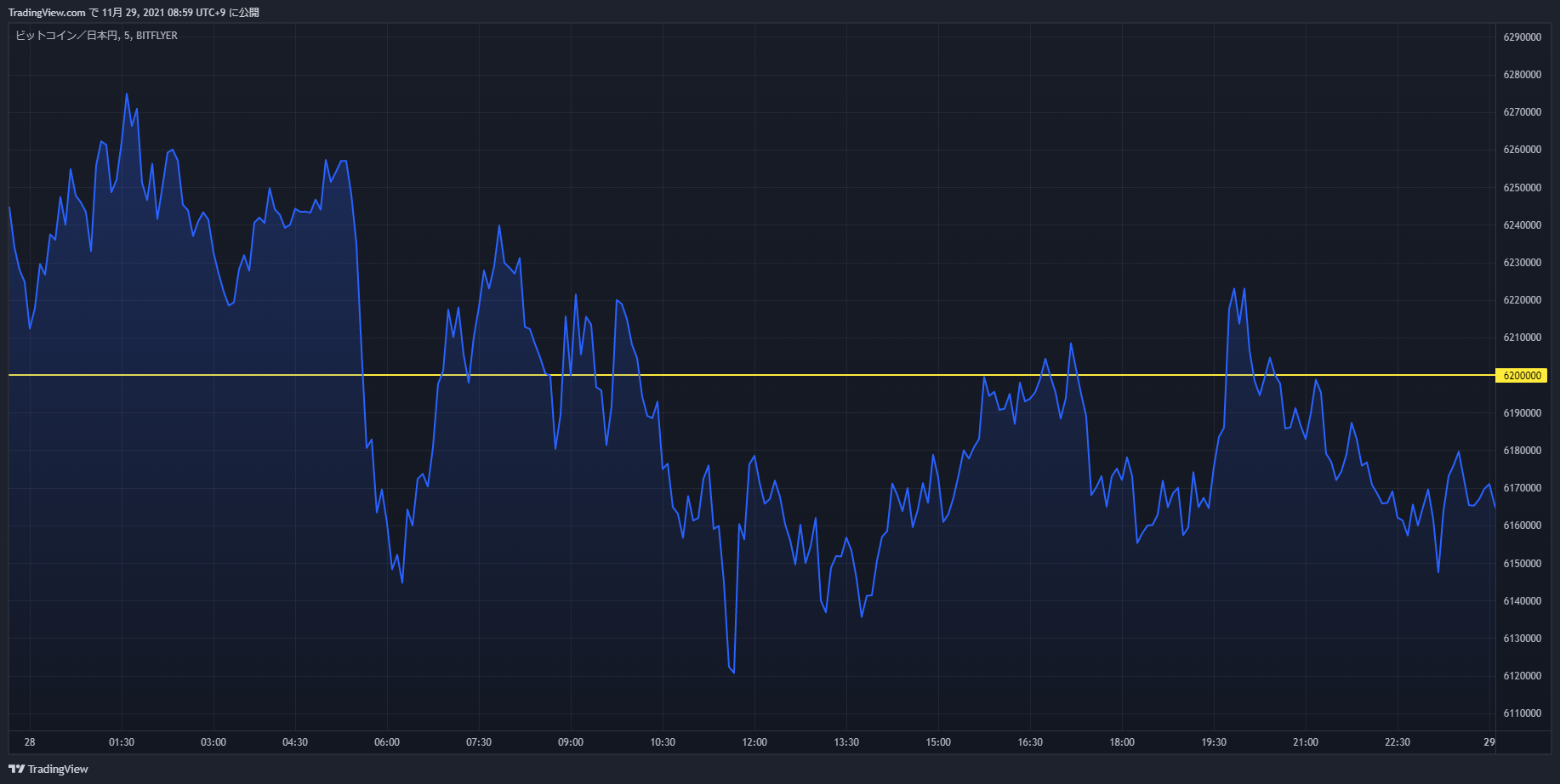Image resolution: width=1560 pixels, height=784 pixels.
Task: Click the 12:00 time axis label
Action: (x=754, y=742)
